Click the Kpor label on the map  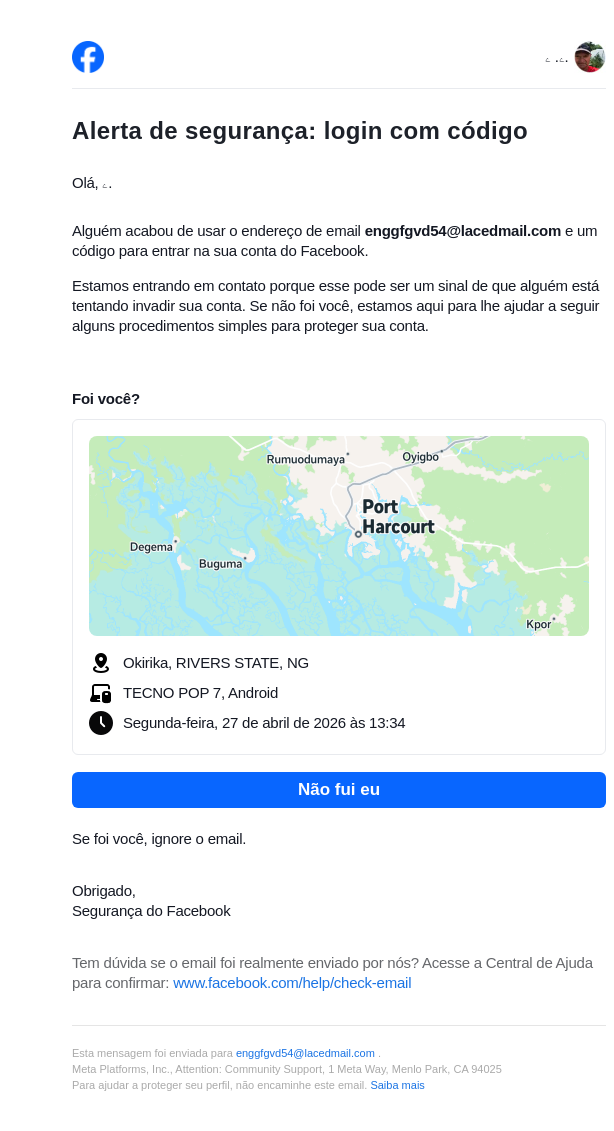click(x=538, y=625)
